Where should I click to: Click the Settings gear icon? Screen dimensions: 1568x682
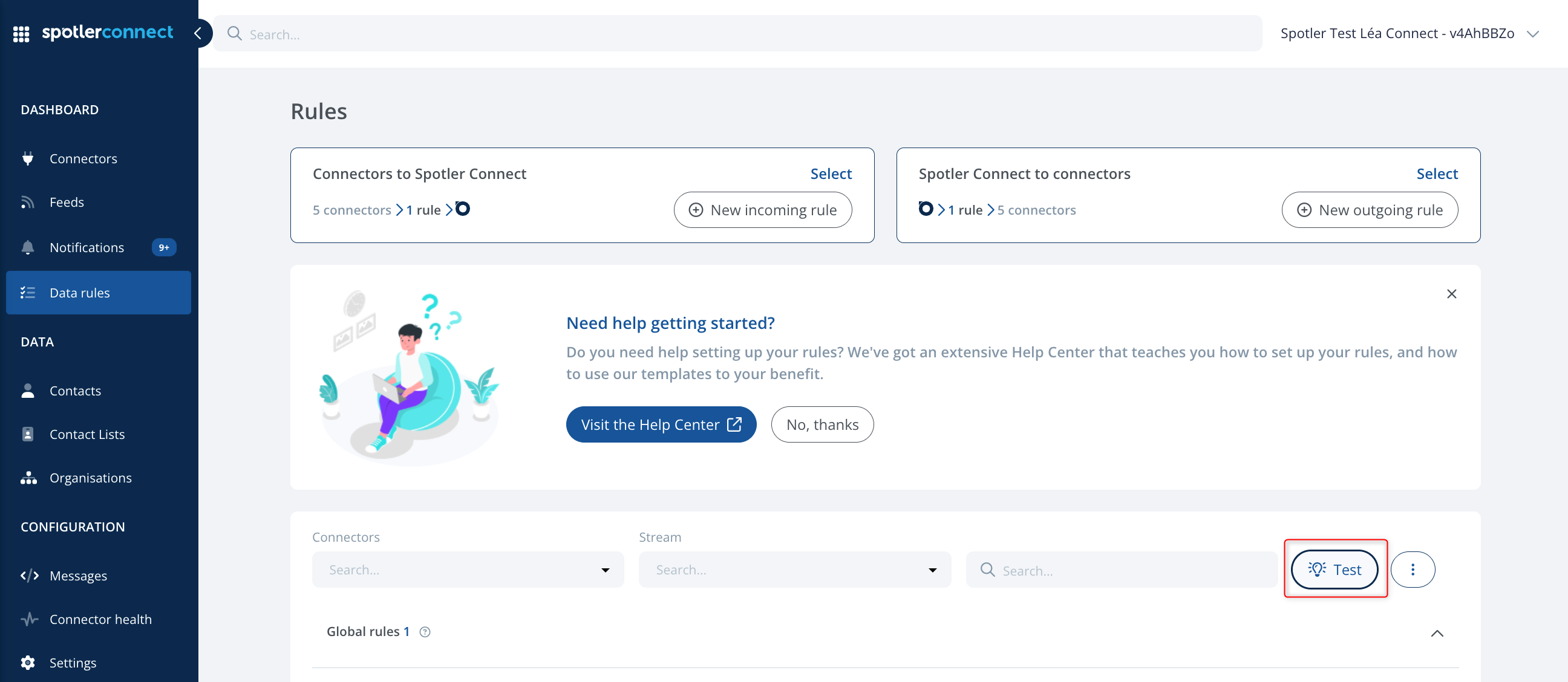click(x=28, y=663)
